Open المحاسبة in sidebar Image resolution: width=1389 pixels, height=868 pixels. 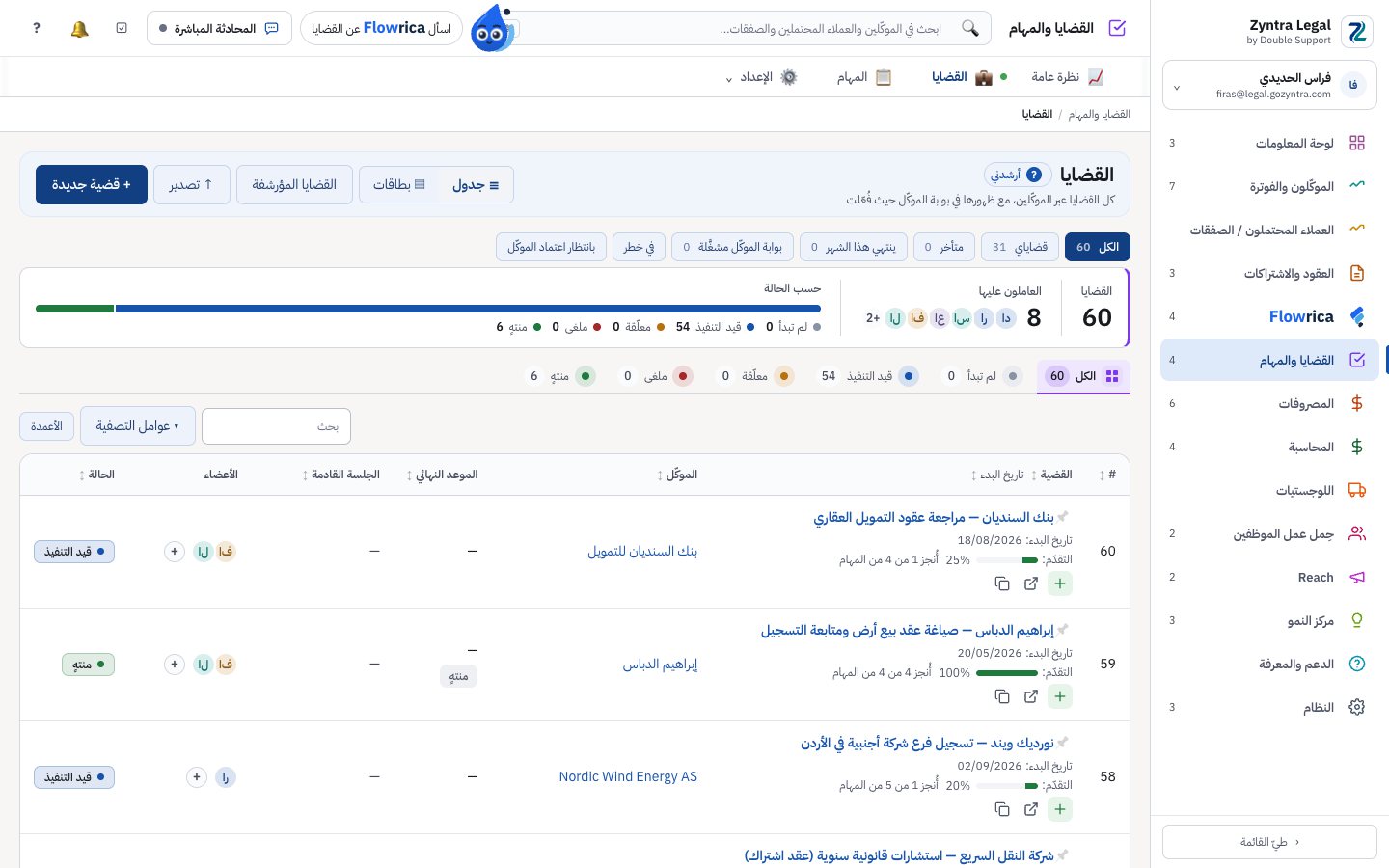click(1269, 447)
